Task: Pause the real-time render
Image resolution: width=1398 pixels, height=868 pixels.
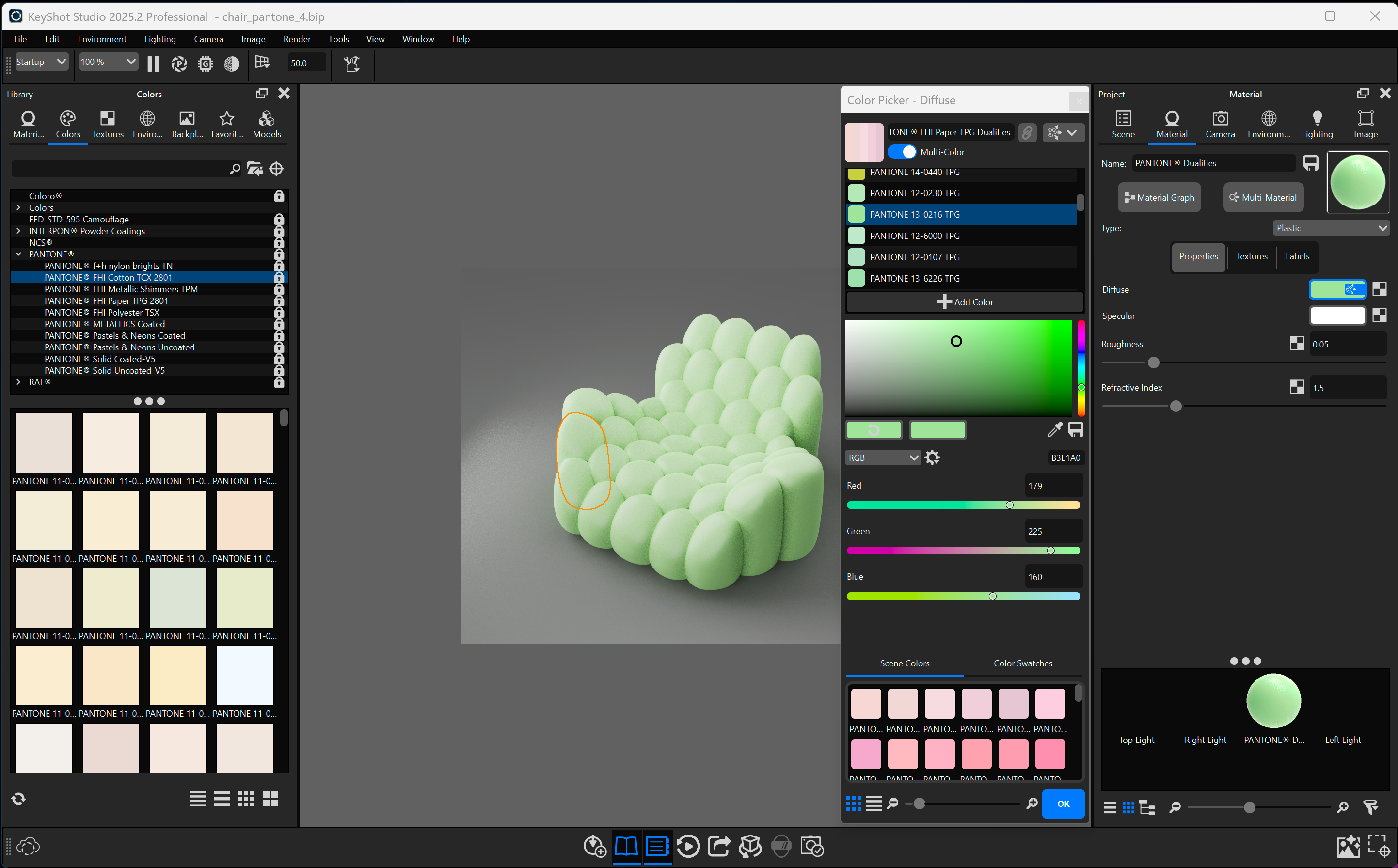Action: [x=153, y=63]
